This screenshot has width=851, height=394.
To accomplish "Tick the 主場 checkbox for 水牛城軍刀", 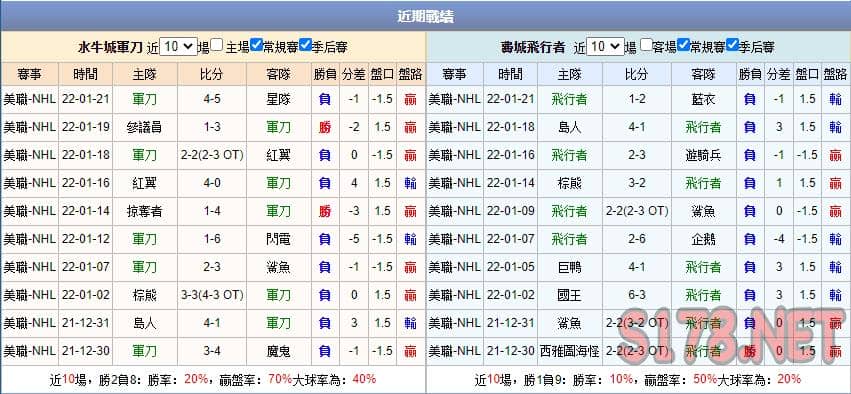I will [217, 45].
